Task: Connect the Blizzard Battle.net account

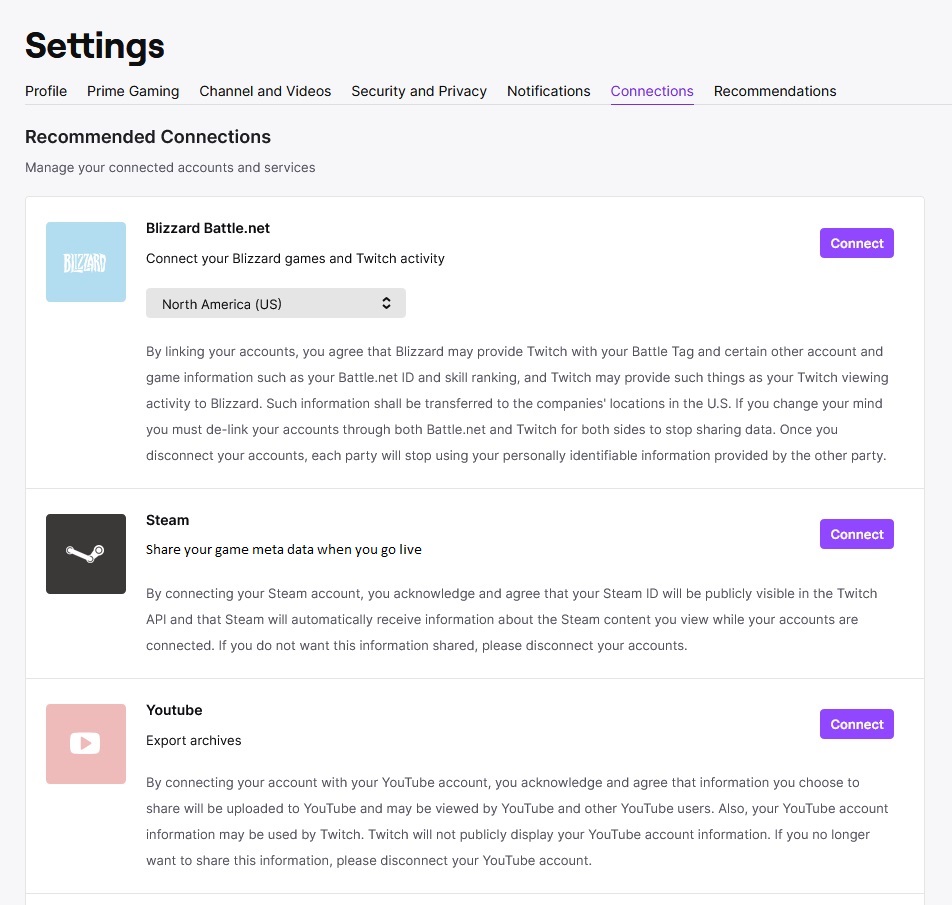Action: [856, 243]
